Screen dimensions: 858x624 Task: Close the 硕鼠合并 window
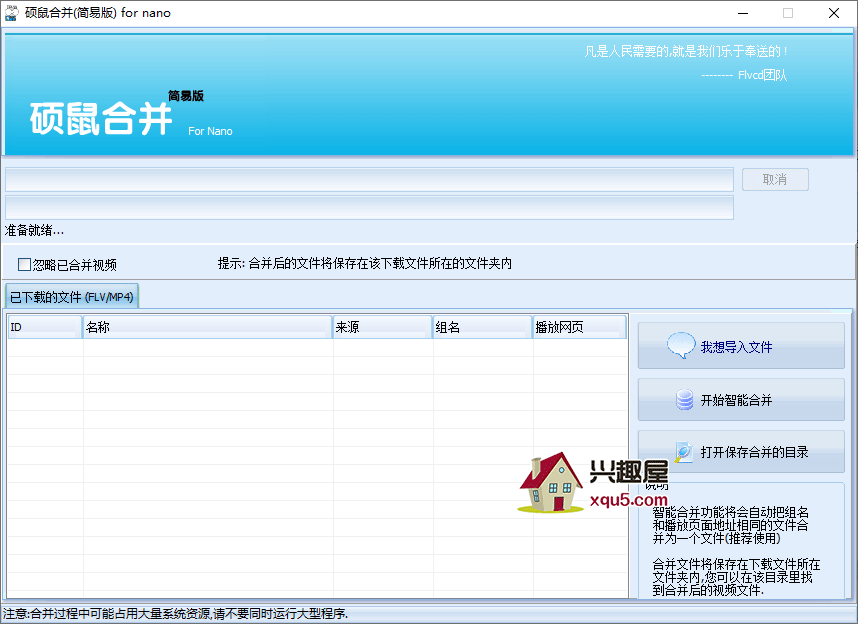point(833,13)
